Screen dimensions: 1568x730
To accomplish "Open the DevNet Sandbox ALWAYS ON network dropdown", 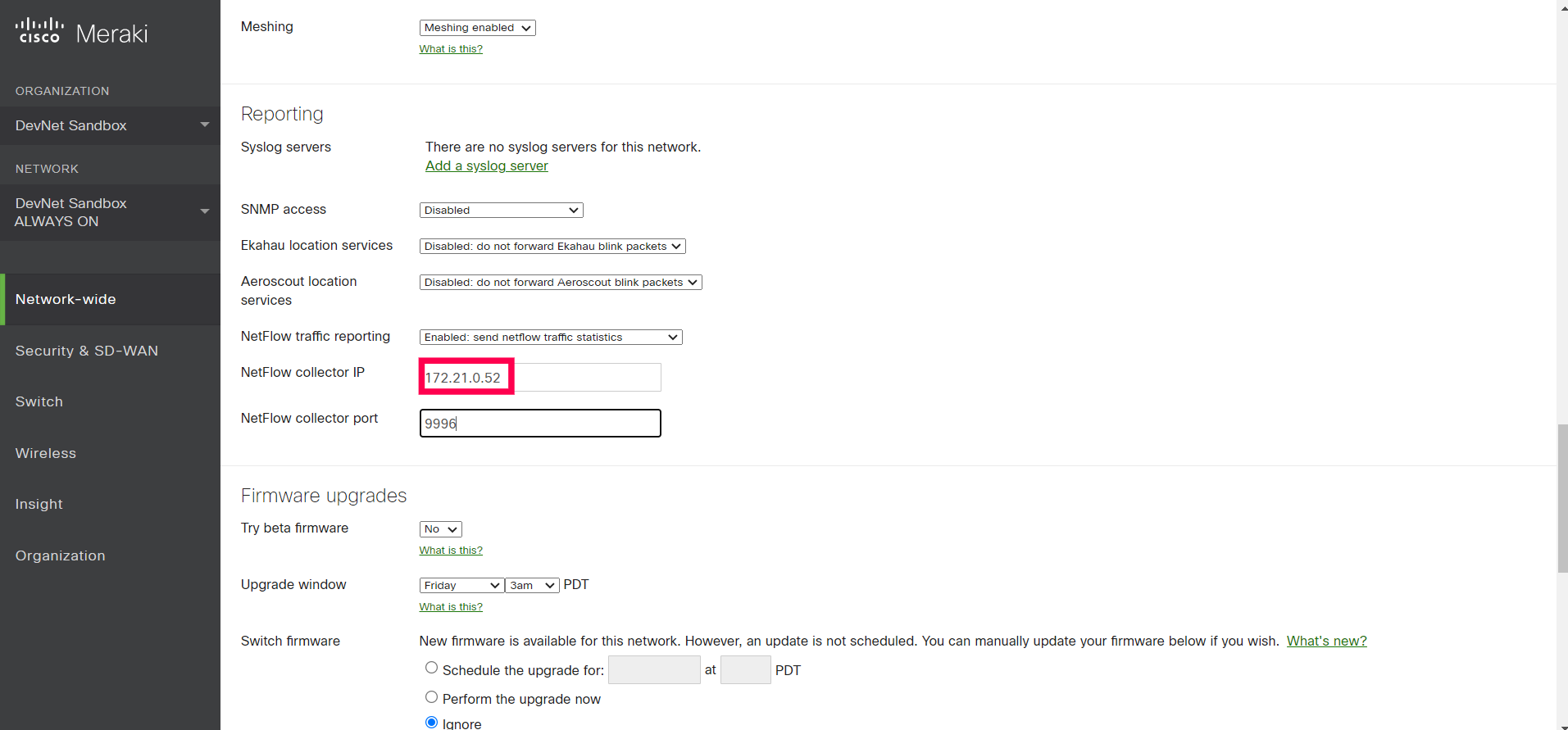I will (110, 212).
